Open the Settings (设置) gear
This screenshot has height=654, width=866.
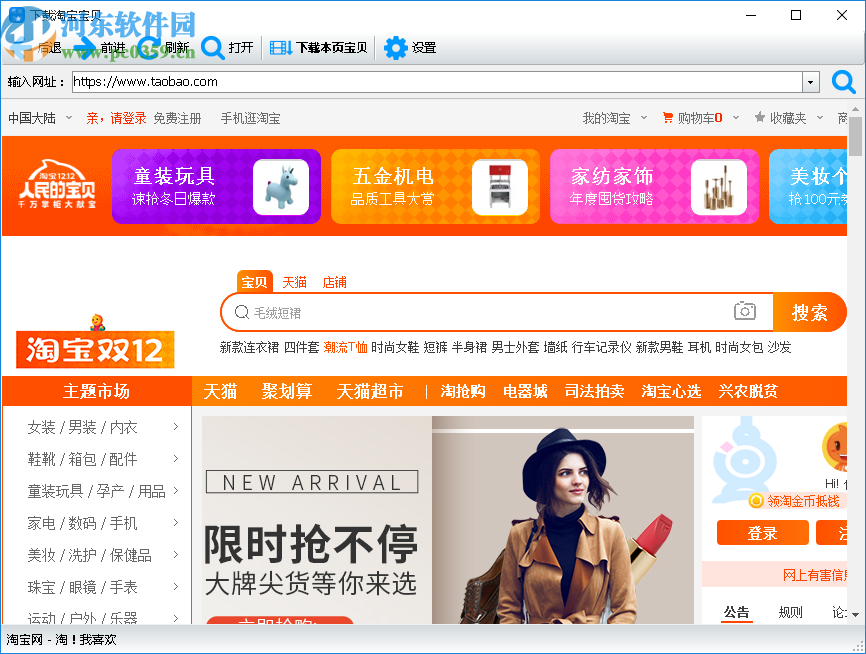click(410, 48)
